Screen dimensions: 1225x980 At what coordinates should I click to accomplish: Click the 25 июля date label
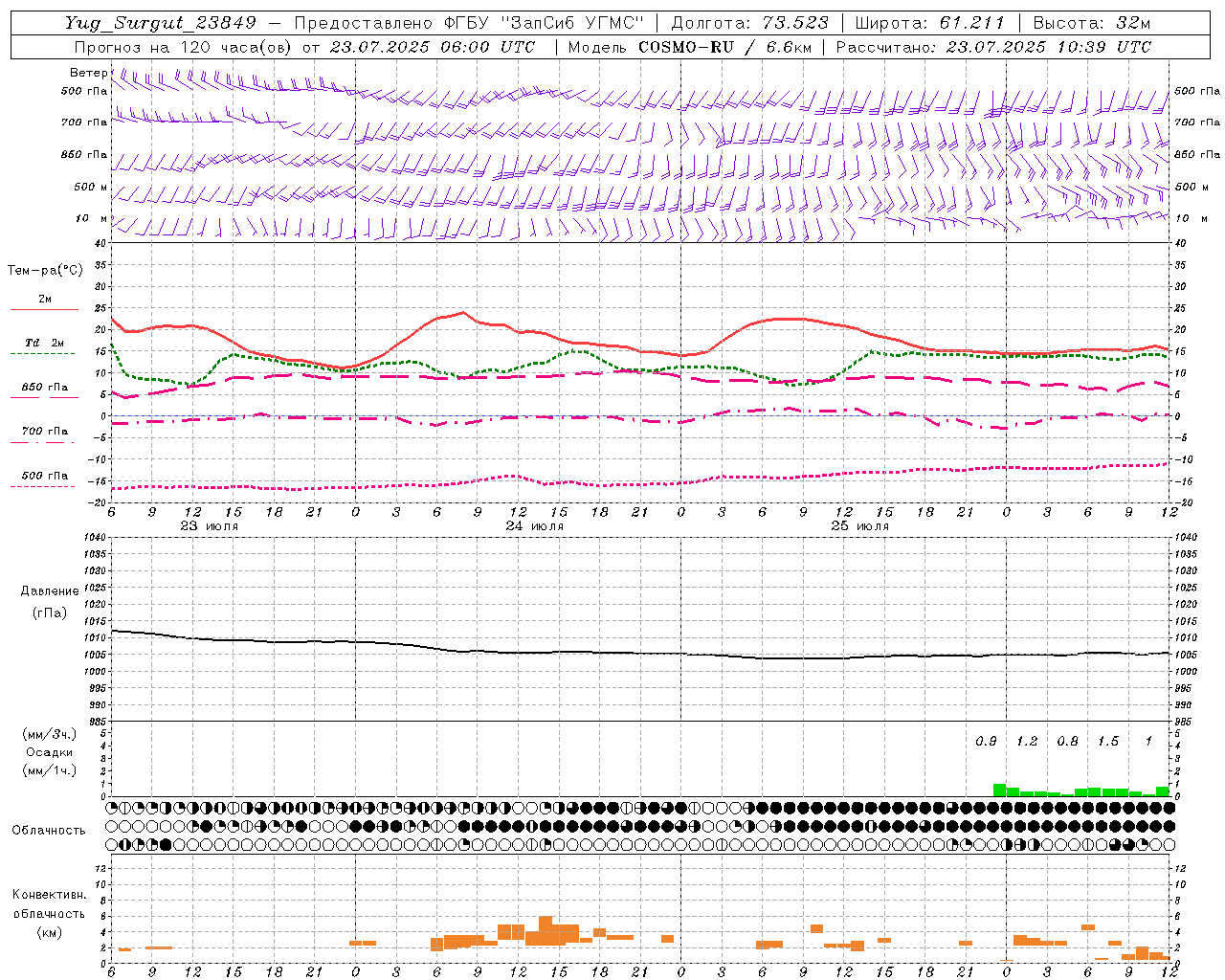tap(860, 526)
